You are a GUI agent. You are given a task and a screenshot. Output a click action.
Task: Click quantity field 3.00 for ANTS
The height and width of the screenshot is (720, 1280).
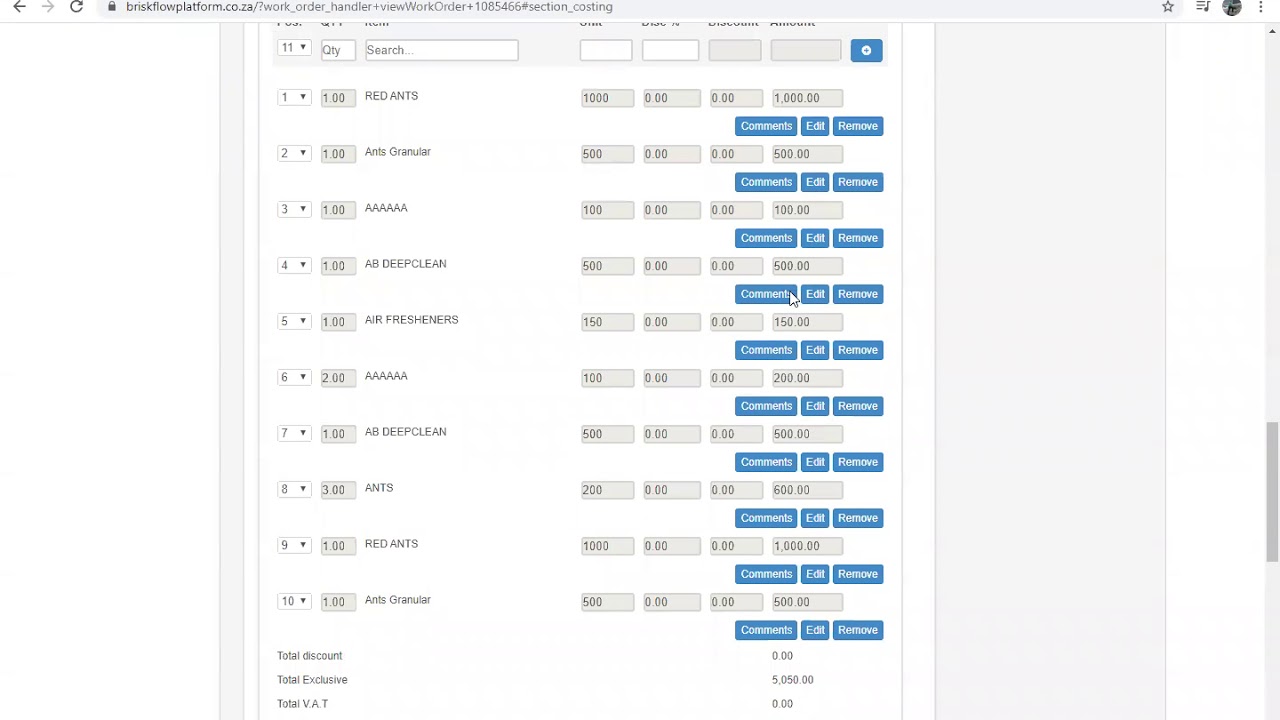(338, 490)
